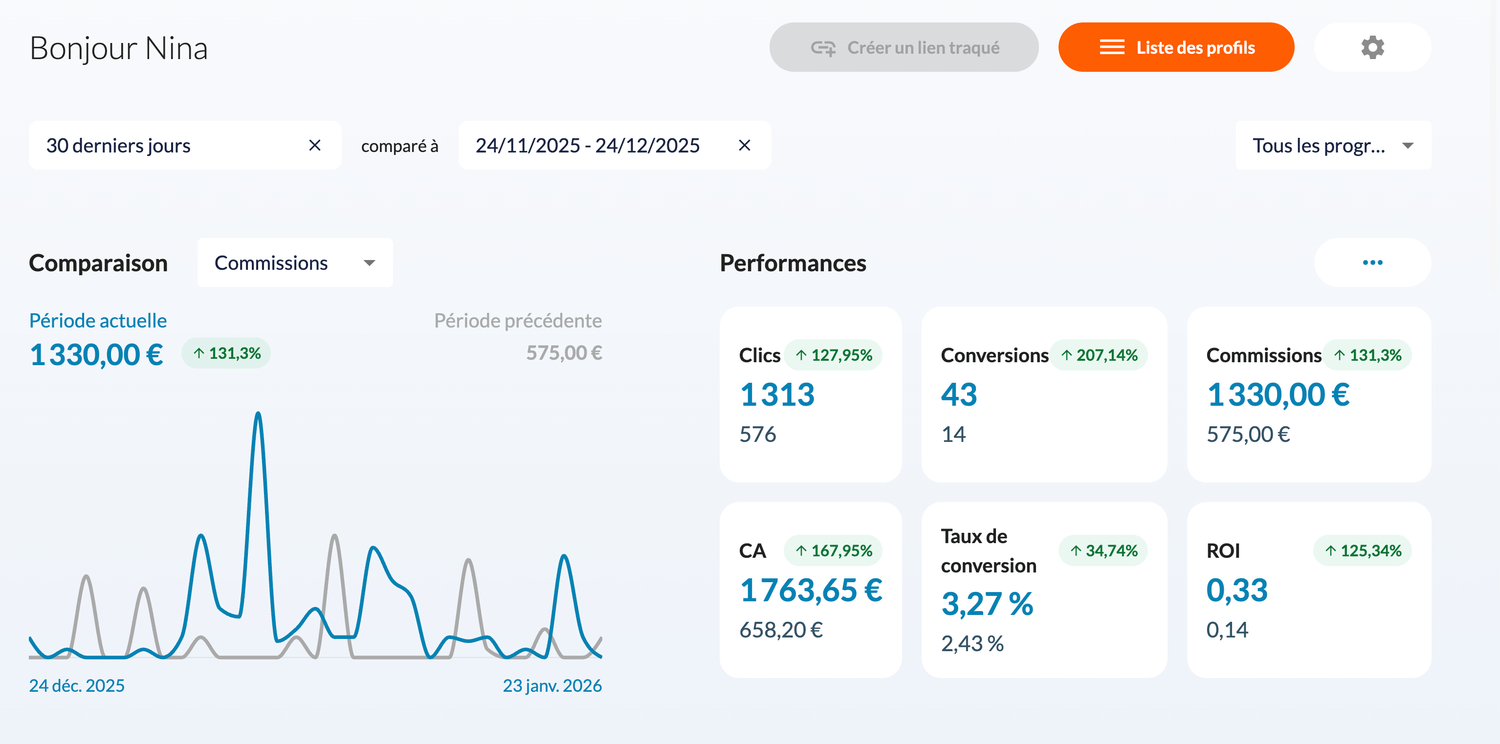Click the tallest blue peak on the chart
1500x744 pixels.
[258, 414]
